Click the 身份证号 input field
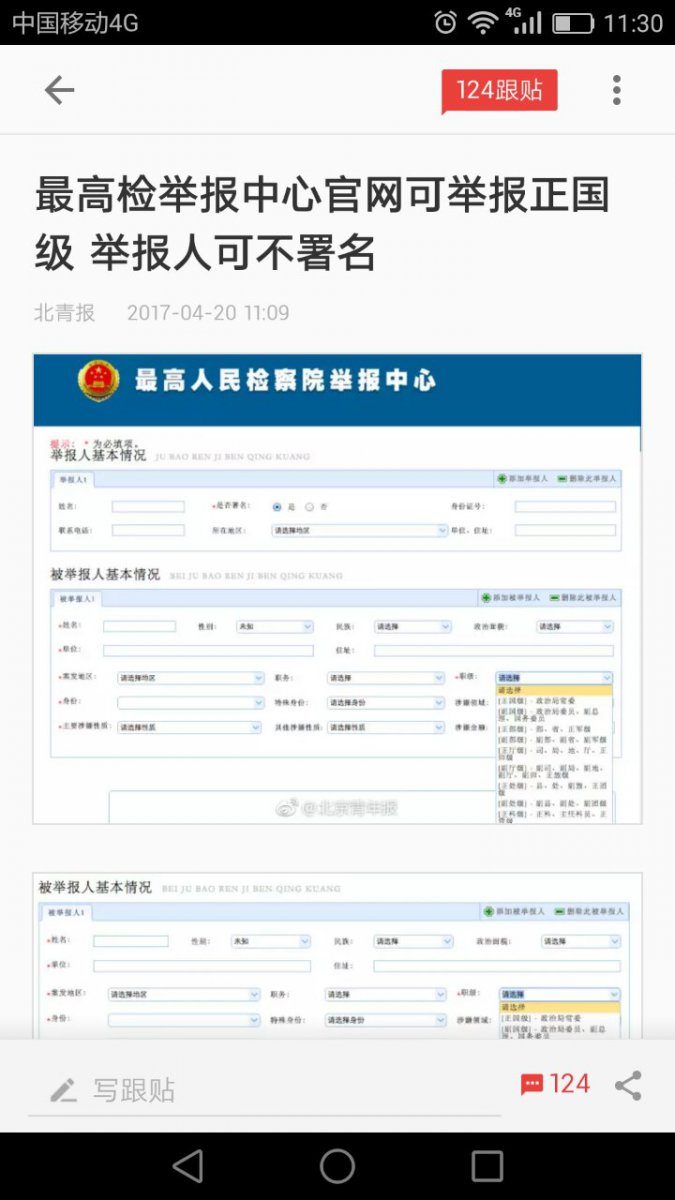Image resolution: width=675 pixels, height=1200 pixels. [x=564, y=507]
